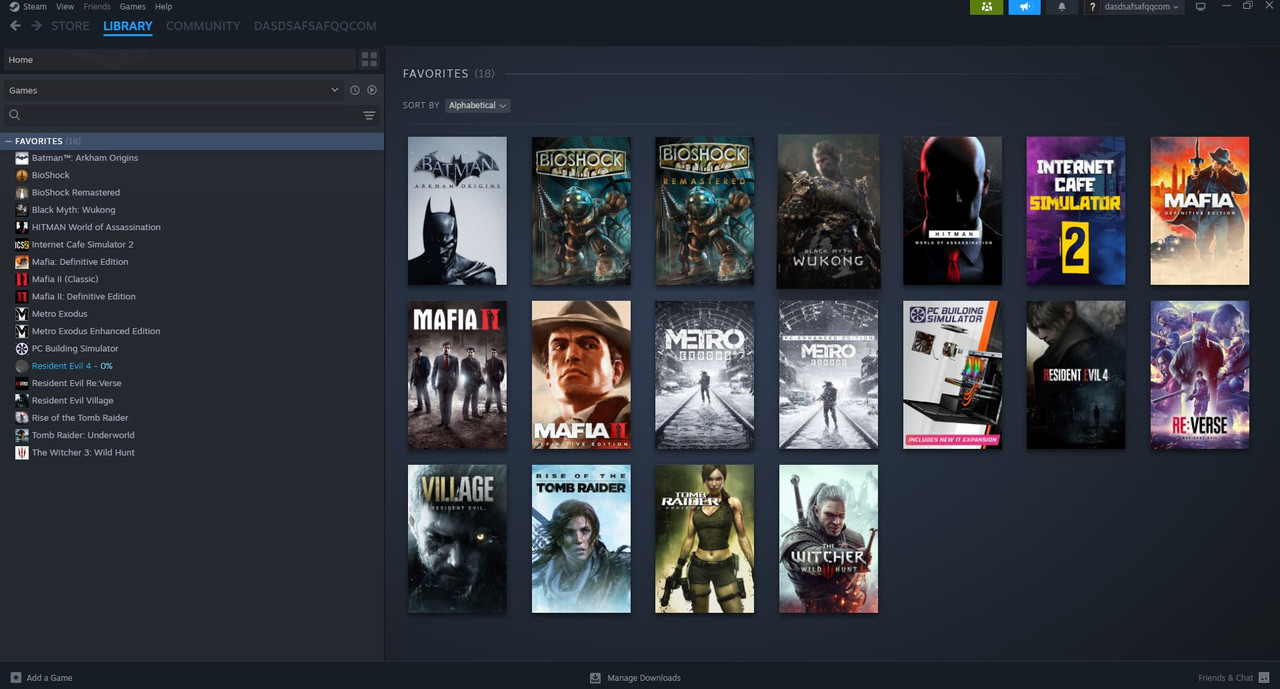Switch to the STORE tab
This screenshot has height=689, width=1280.
tap(70, 26)
